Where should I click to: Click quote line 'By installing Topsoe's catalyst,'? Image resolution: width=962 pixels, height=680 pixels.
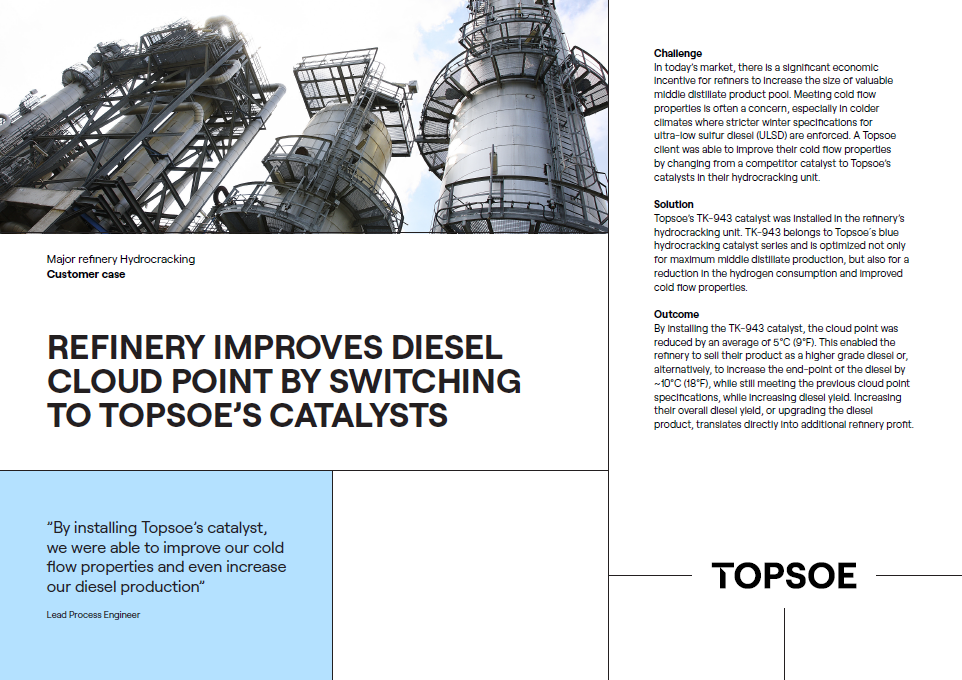[x=157, y=528]
